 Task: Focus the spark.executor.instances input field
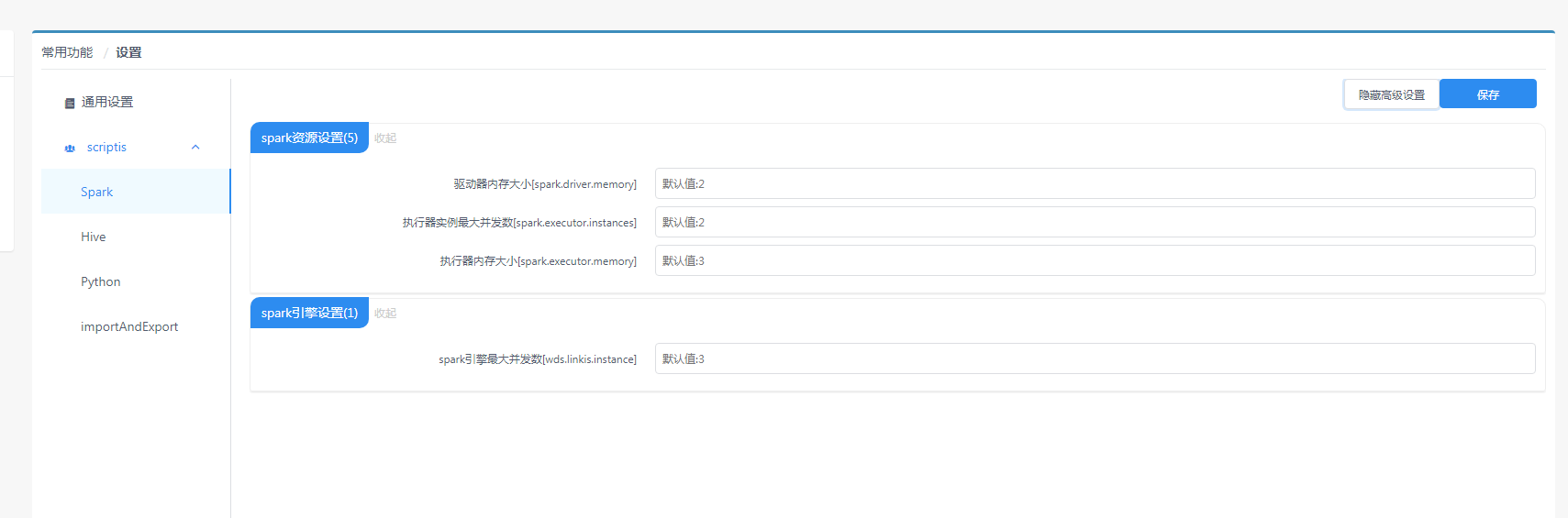pos(1095,223)
